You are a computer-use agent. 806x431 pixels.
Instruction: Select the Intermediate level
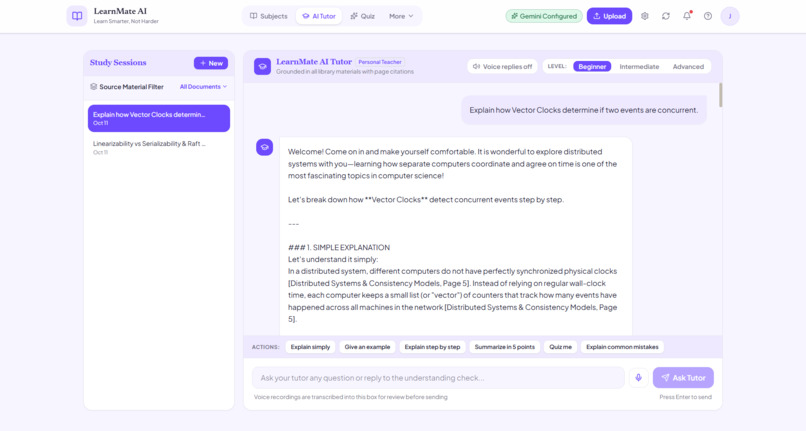[x=639, y=66]
